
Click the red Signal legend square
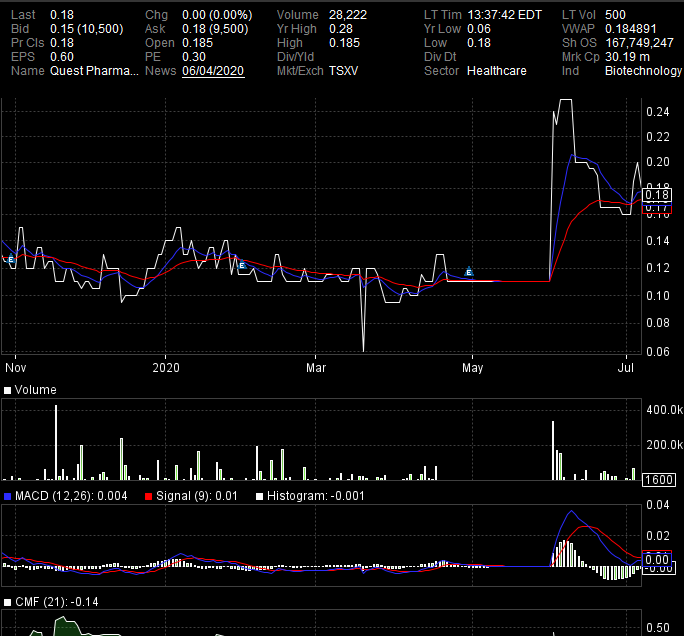click(x=148, y=496)
